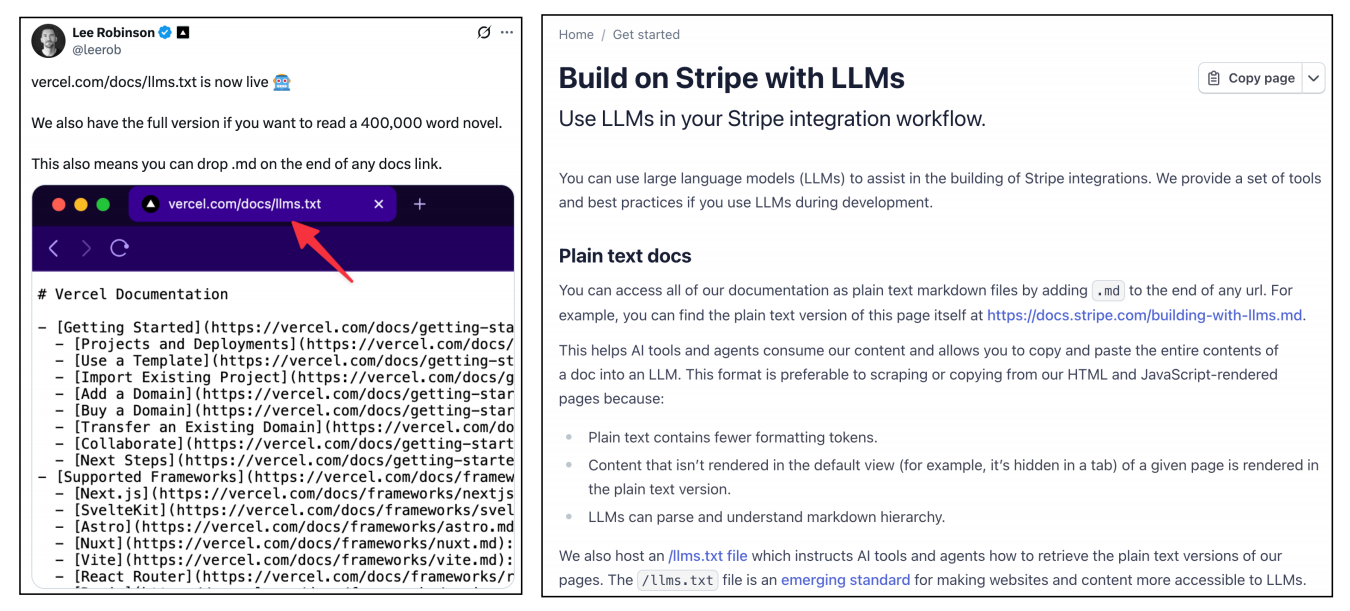Click the Vercel logo in the tab
Screen dimensions: 1350x611
(x=151, y=204)
